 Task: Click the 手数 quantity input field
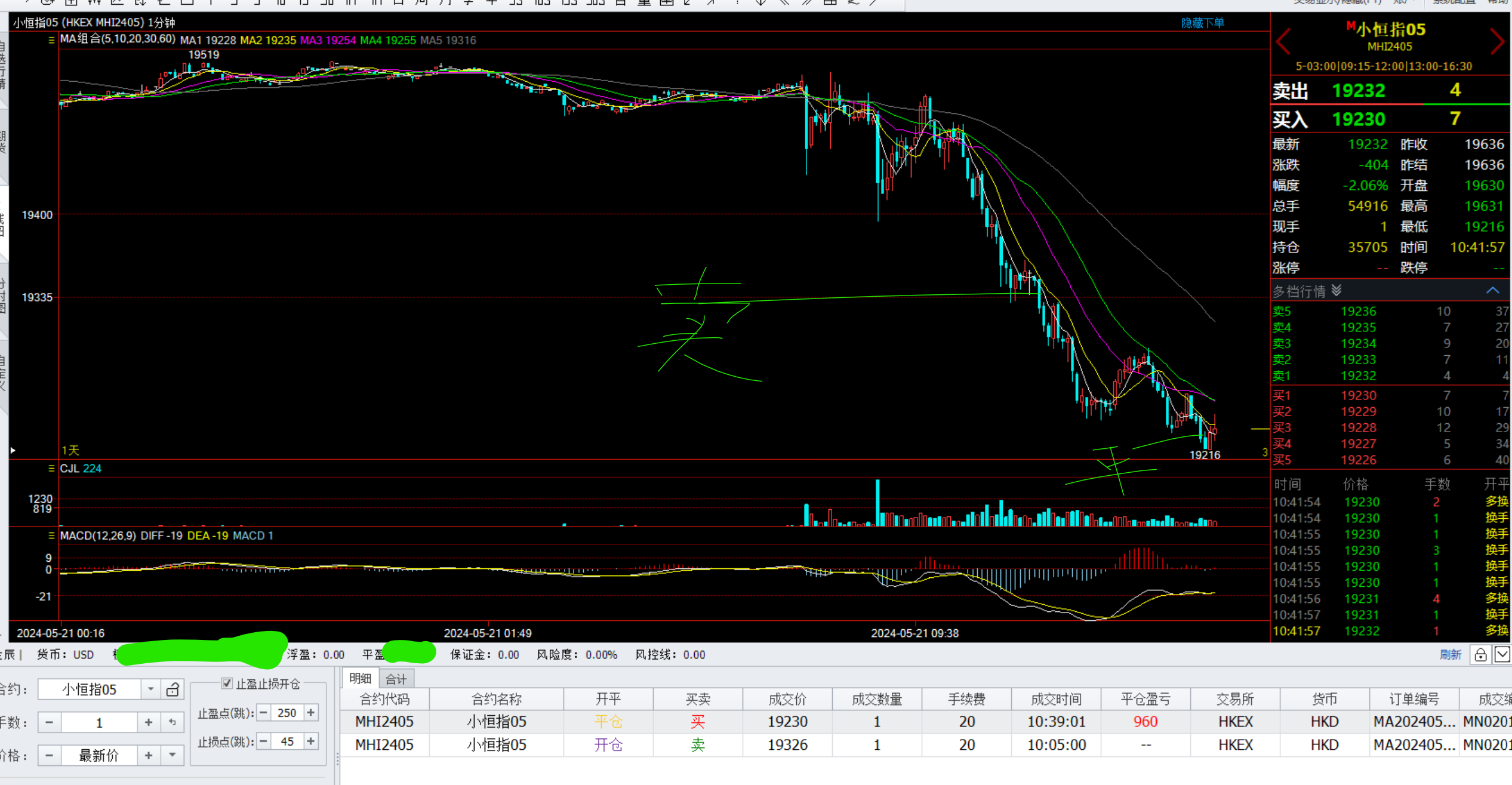click(99, 722)
